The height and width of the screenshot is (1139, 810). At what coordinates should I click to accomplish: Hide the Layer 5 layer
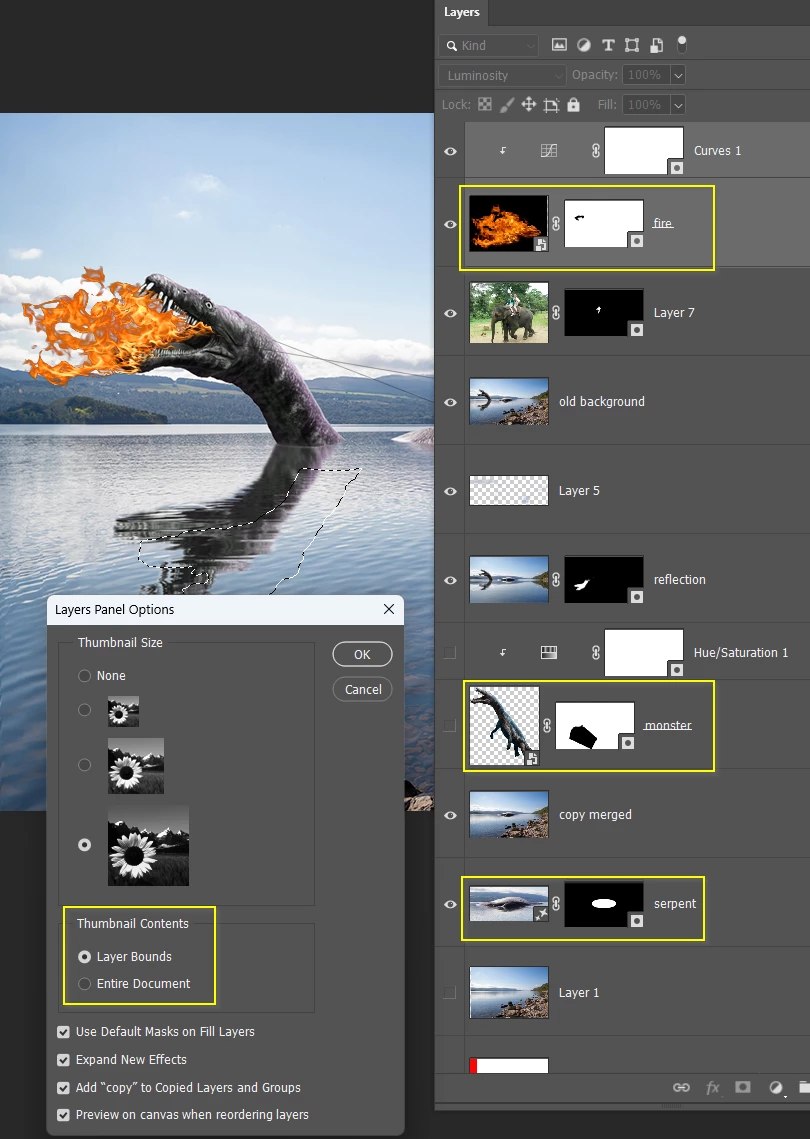(450, 491)
